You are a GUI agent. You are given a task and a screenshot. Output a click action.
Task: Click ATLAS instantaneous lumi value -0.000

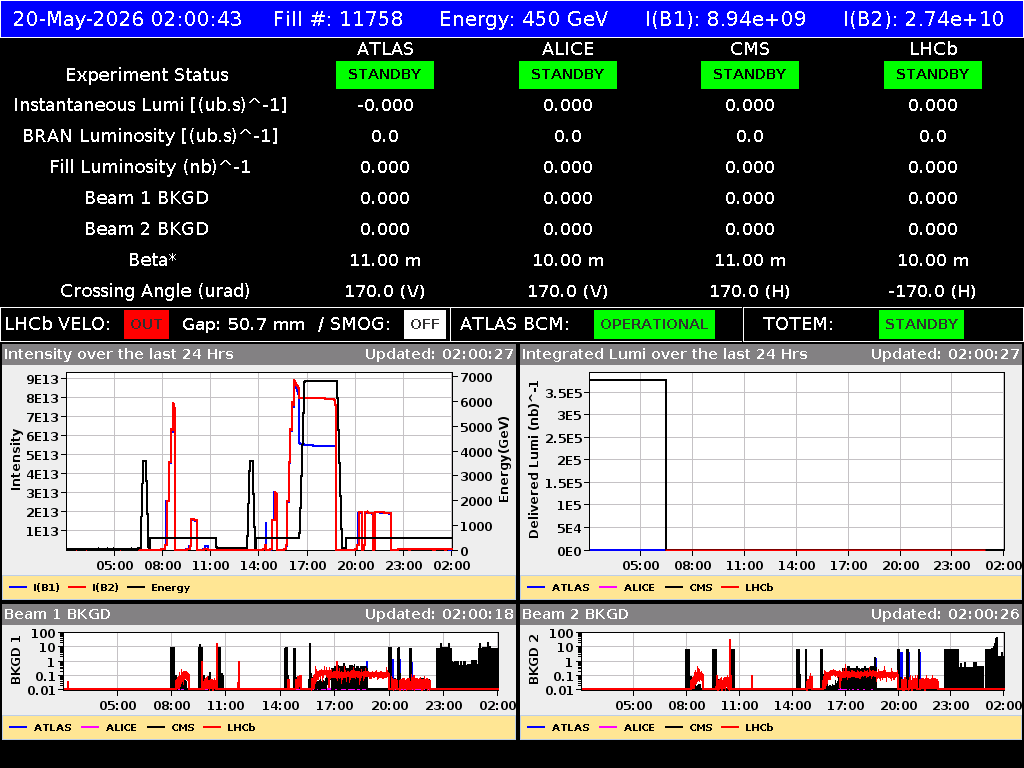point(385,105)
